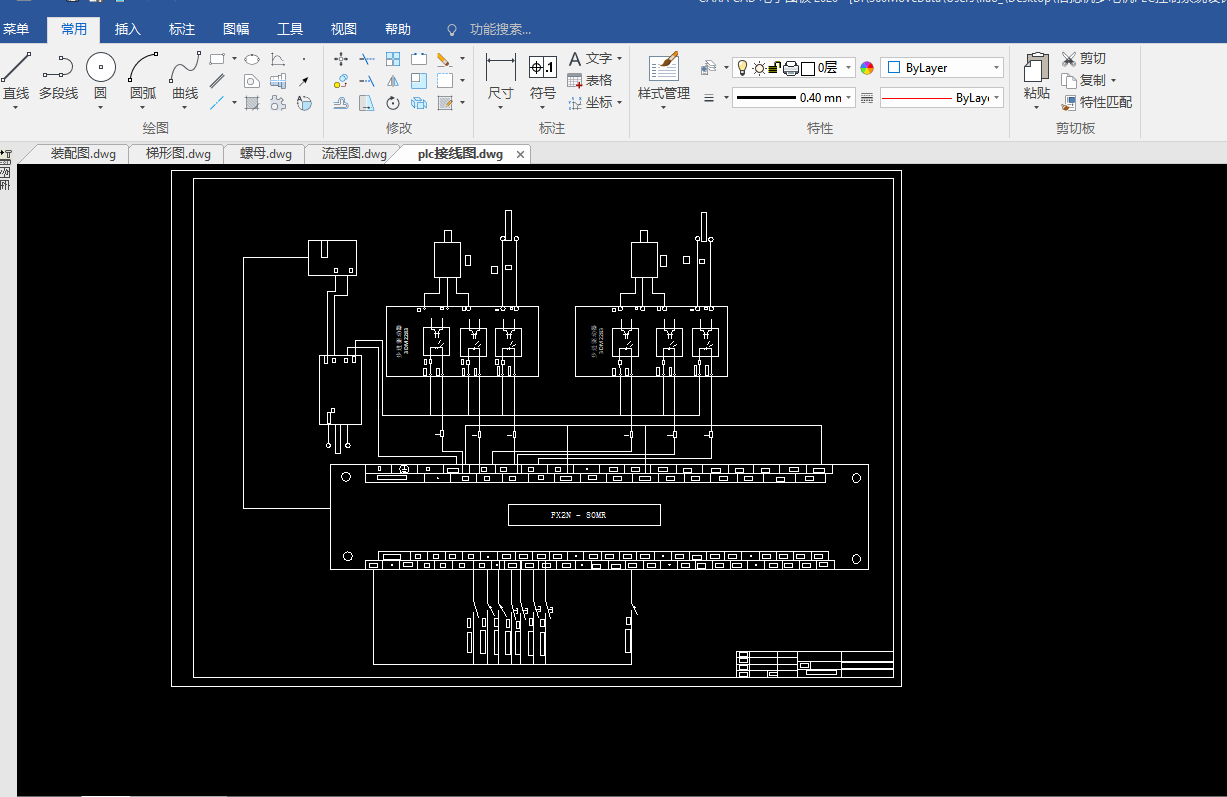
Task: Expand the ByLayer linetype dropdown
Action: (996, 98)
